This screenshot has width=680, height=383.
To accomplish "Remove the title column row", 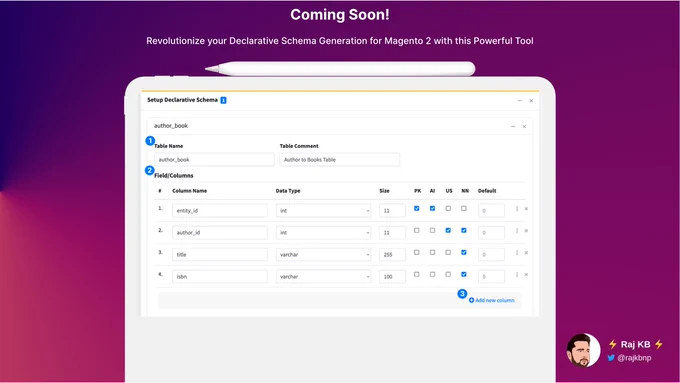I will tap(526, 252).
